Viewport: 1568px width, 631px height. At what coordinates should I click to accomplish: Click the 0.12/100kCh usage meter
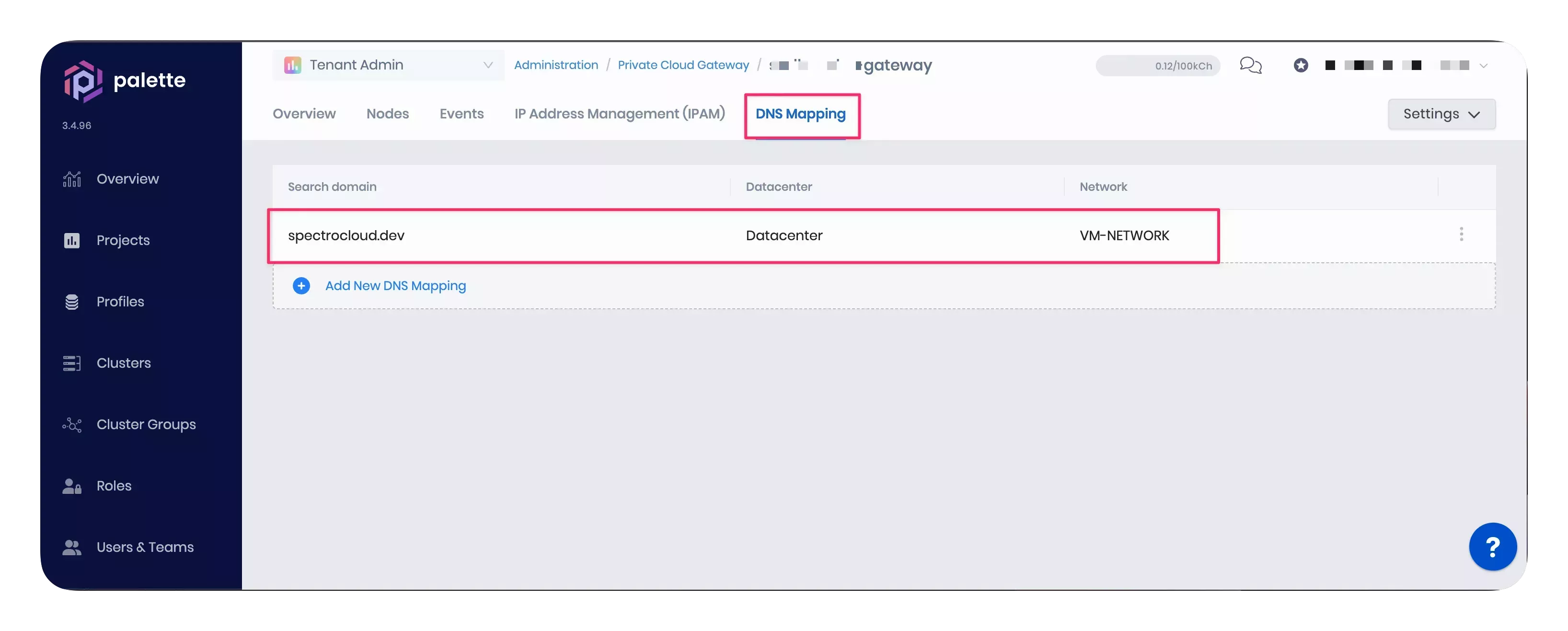click(1156, 65)
